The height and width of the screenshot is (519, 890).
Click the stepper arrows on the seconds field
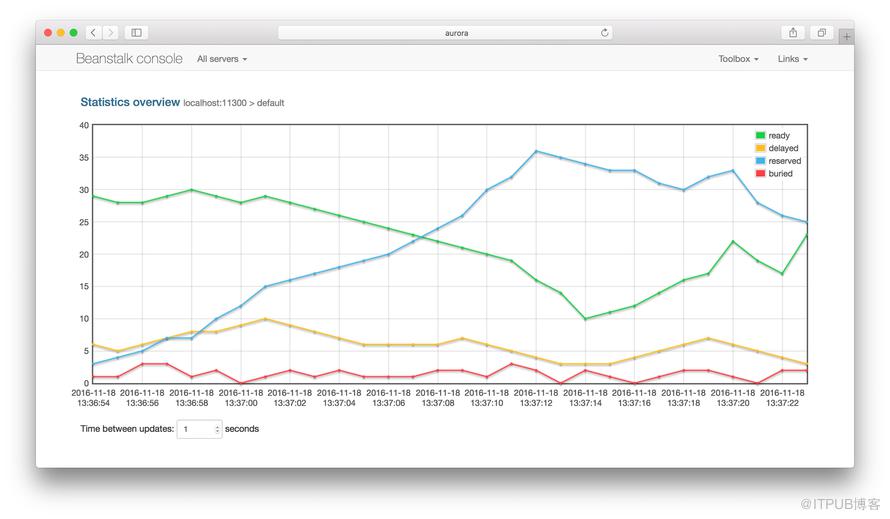point(217,429)
